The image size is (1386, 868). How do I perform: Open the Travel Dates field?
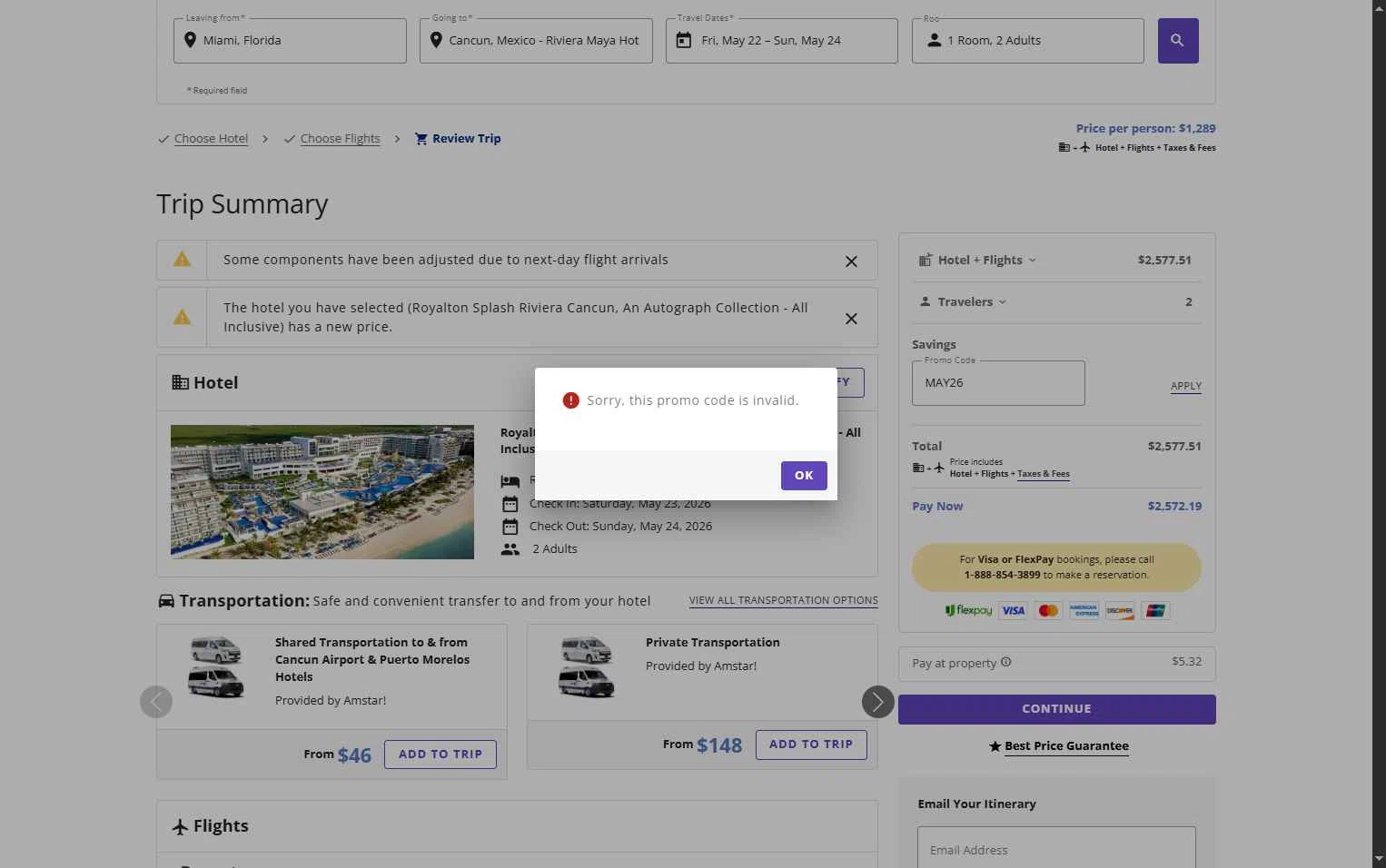(x=782, y=41)
